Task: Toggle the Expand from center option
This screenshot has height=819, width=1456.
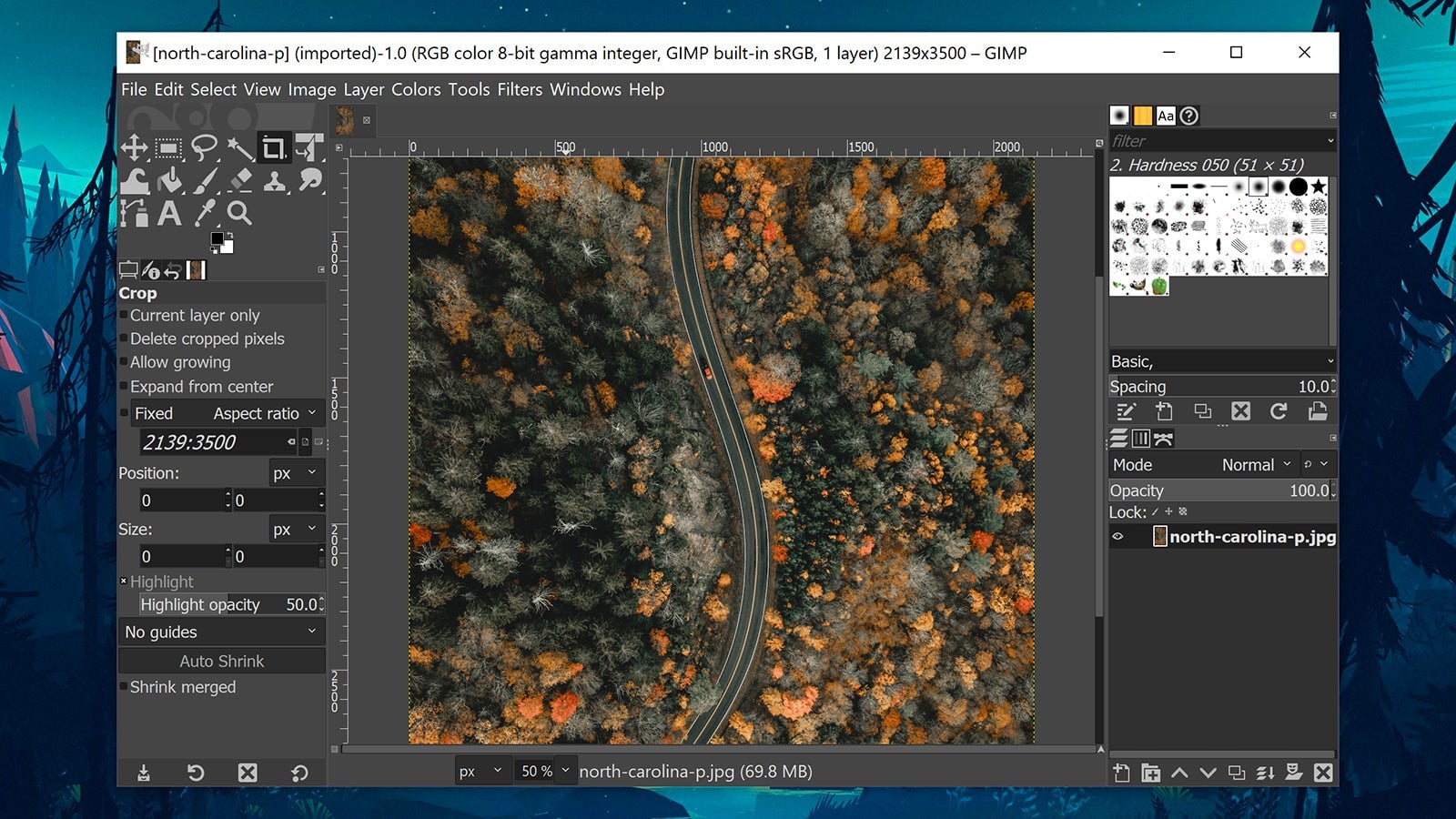Action: pyautogui.click(x=125, y=387)
